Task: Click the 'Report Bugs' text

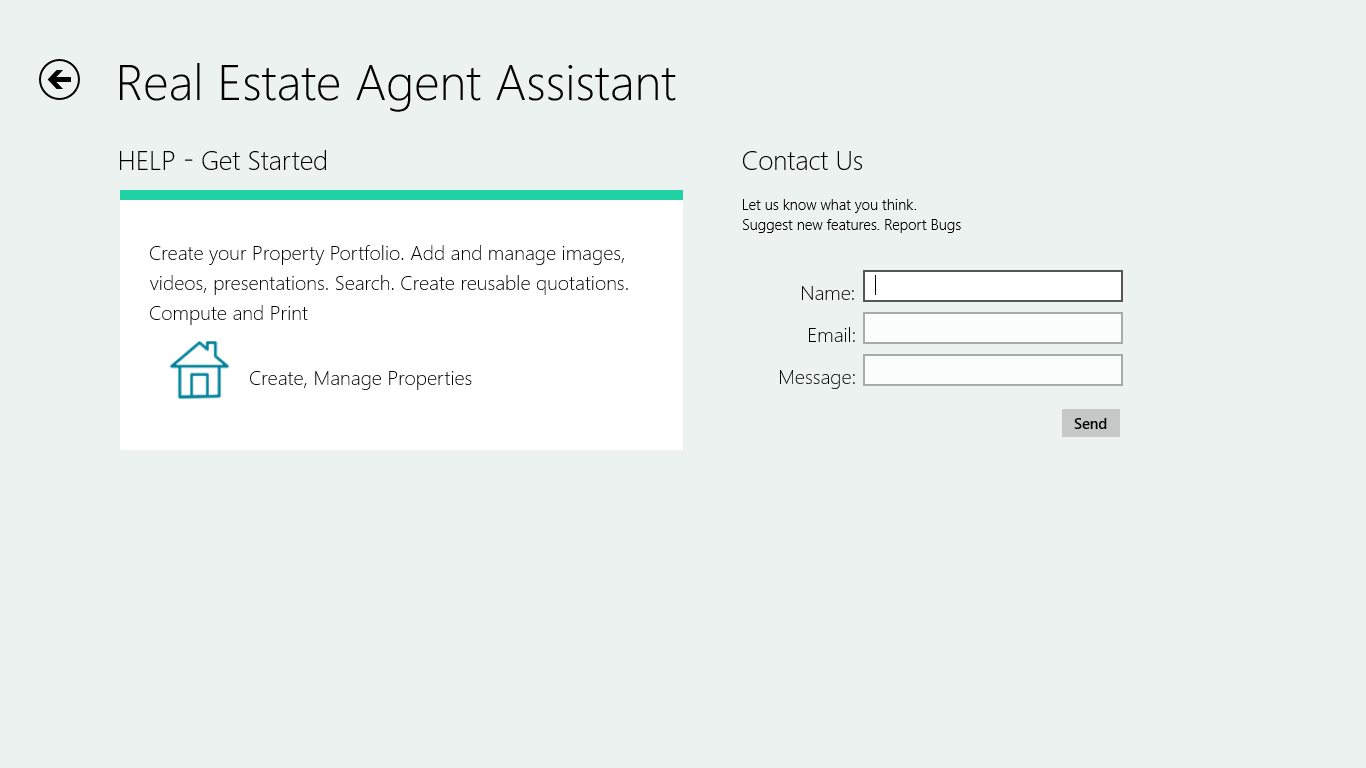Action: (x=922, y=225)
